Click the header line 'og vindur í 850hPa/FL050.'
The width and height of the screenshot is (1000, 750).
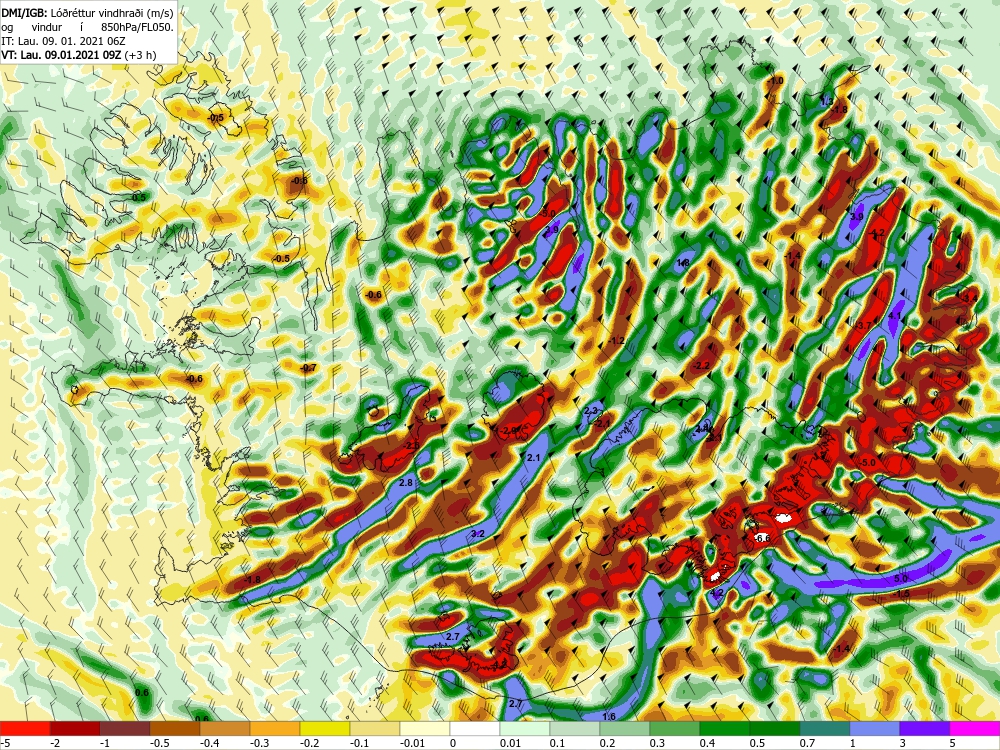pyautogui.click(x=87, y=27)
